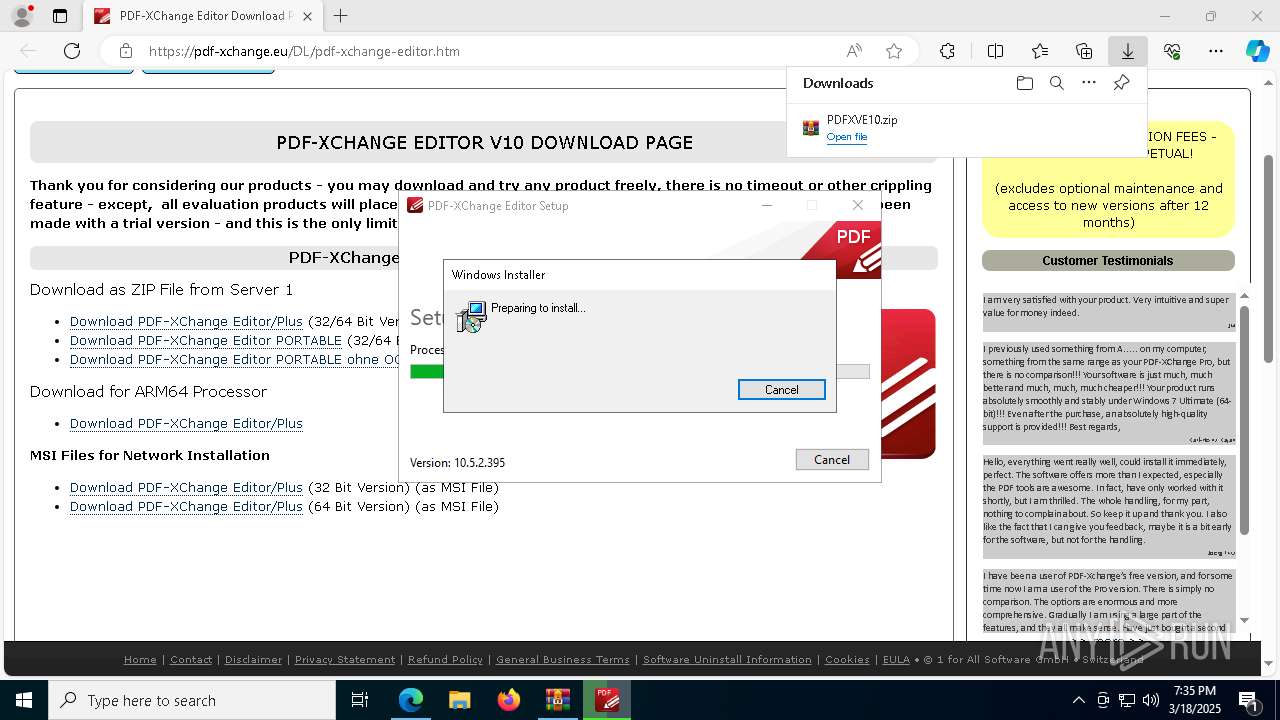Pin the Downloads panel
Image resolution: width=1280 pixels, height=720 pixels.
pos(1121,83)
